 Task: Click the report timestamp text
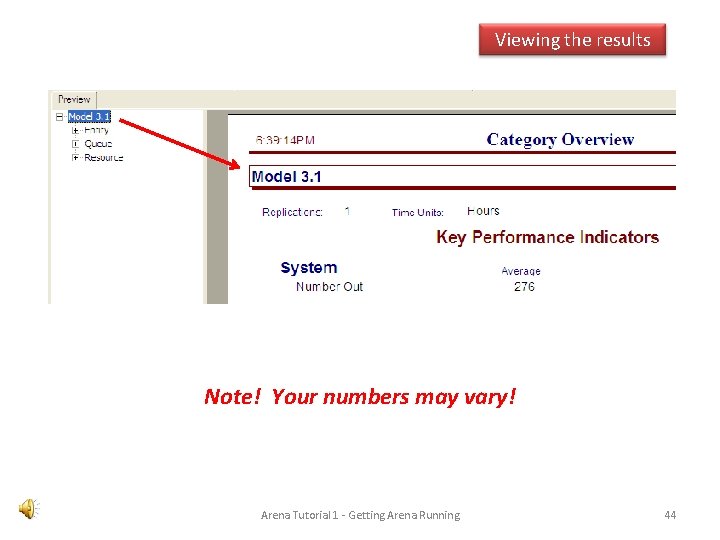click(285, 140)
